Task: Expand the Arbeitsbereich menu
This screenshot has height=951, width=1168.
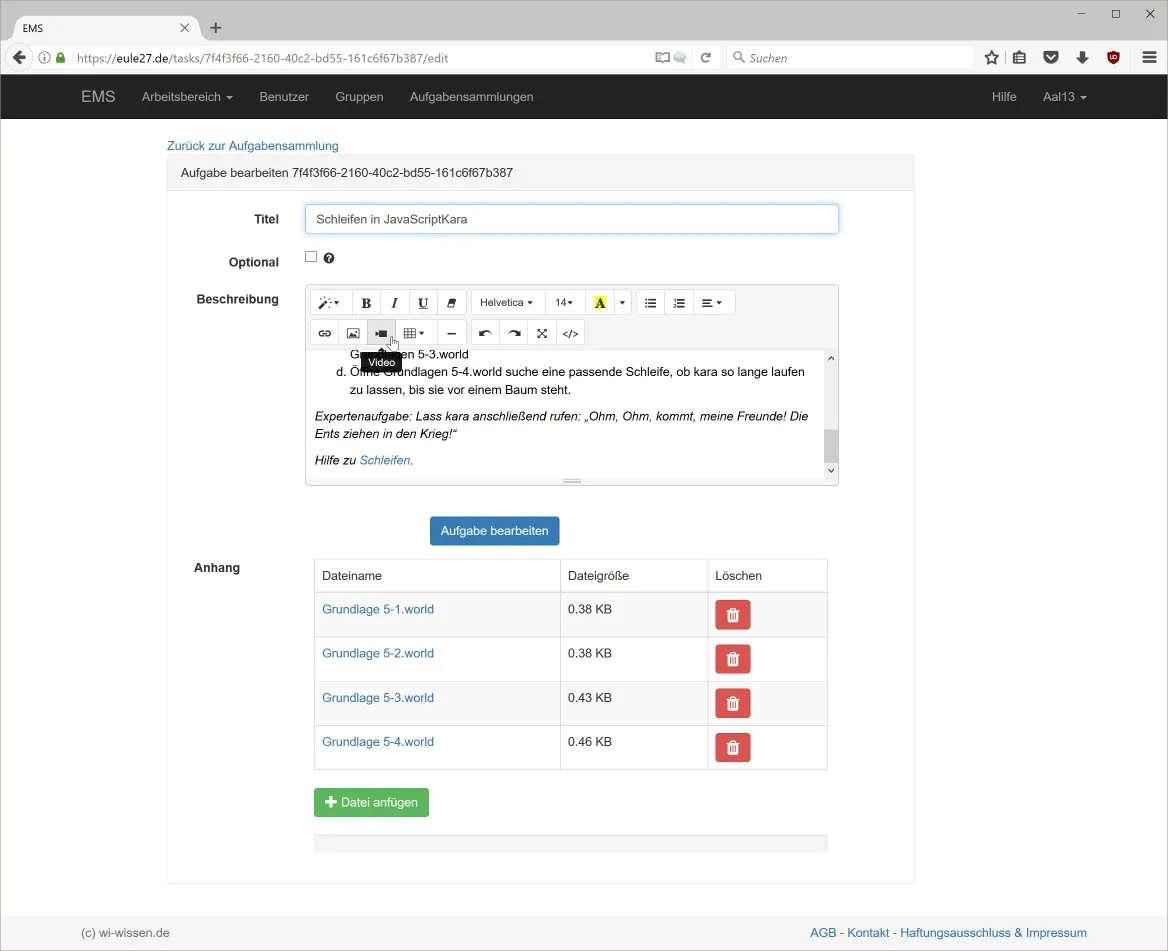Action: (x=187, y=97)
